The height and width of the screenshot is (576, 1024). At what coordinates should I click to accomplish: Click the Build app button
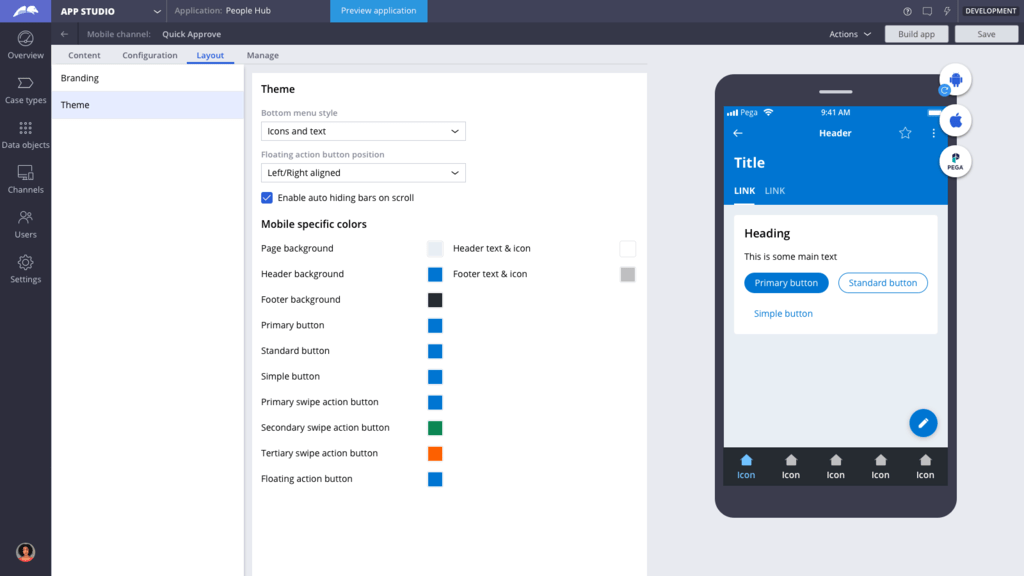pyautogui.click(x=916, y=33)
